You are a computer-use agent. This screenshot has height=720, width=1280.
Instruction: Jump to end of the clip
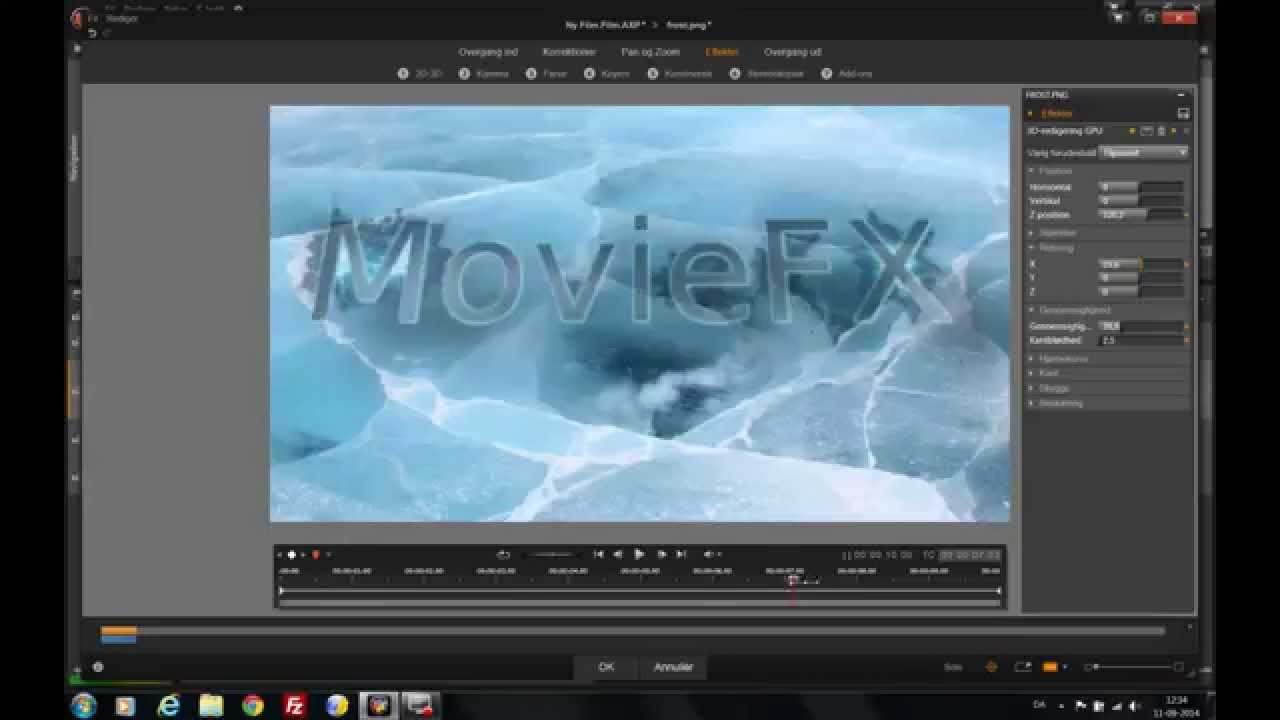tap(681, 554)
